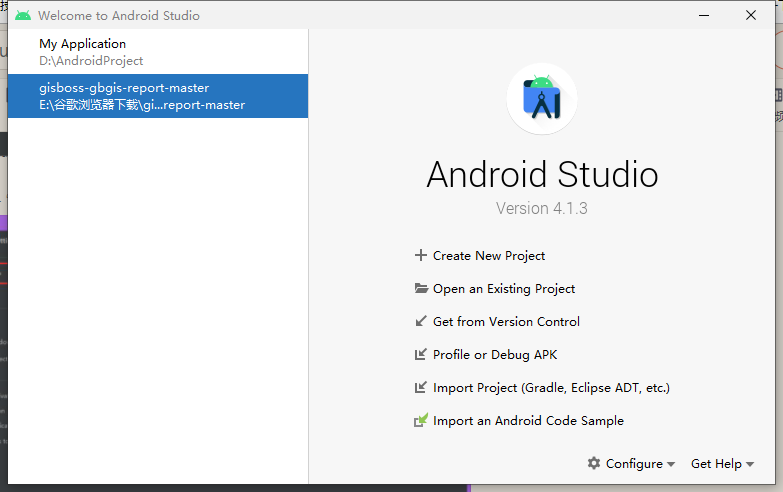This screenshot has width=783, height=492.
Task: Expand the Configure dropdown arrow
Action: (x=671, y=464)
